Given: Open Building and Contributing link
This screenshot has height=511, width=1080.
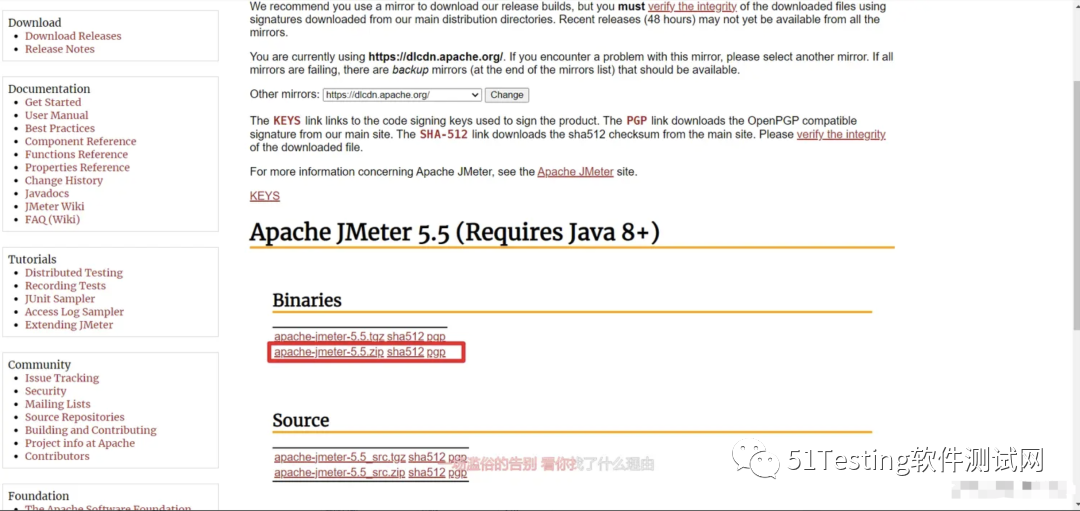Looking at the screenshot, I should [91, 430].
